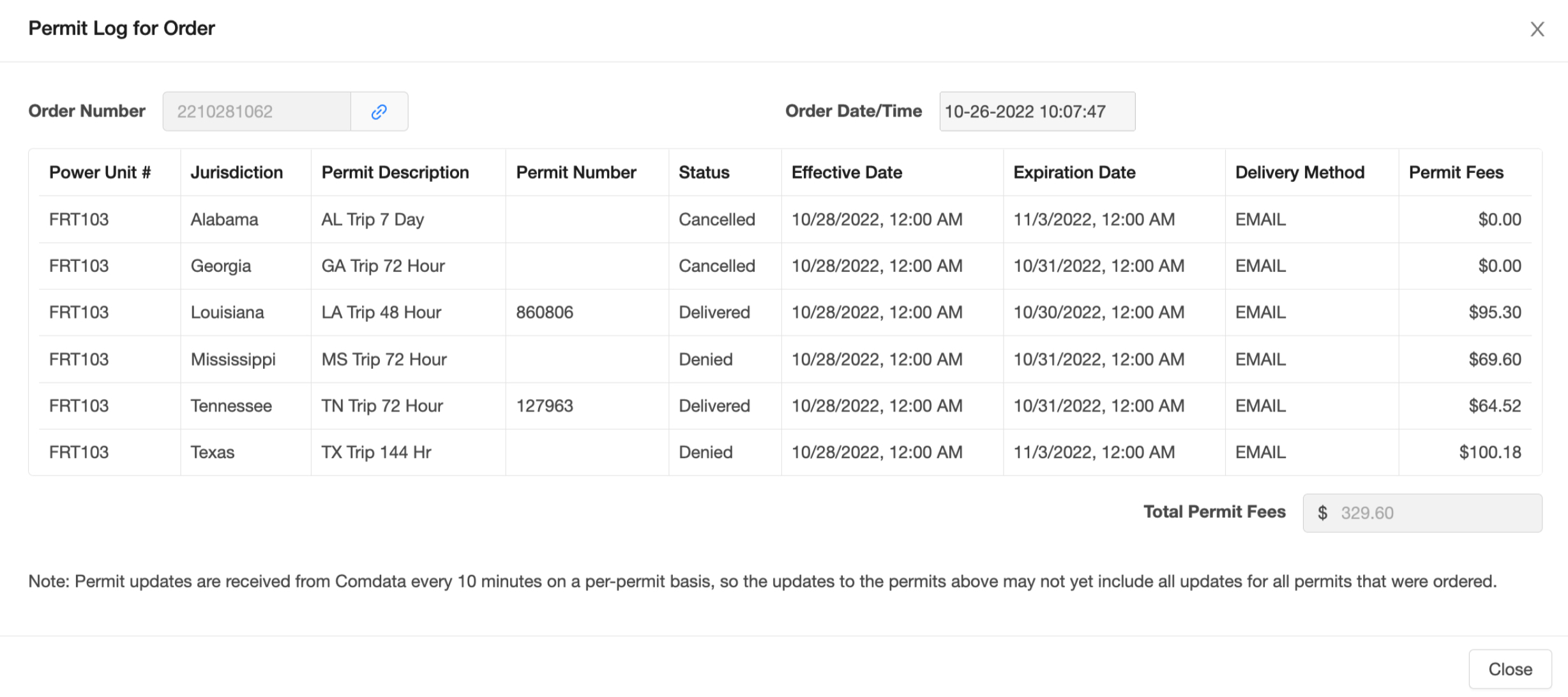
Task: Click the $0.00 fee in Georgia row
Action: (x=1500, y=266)
